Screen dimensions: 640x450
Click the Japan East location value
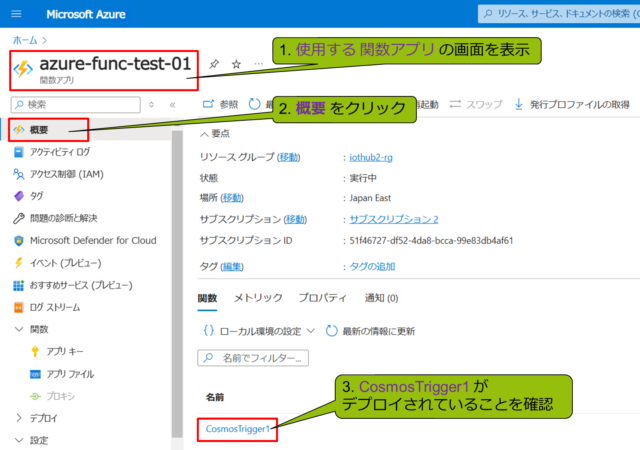point(370,198)
